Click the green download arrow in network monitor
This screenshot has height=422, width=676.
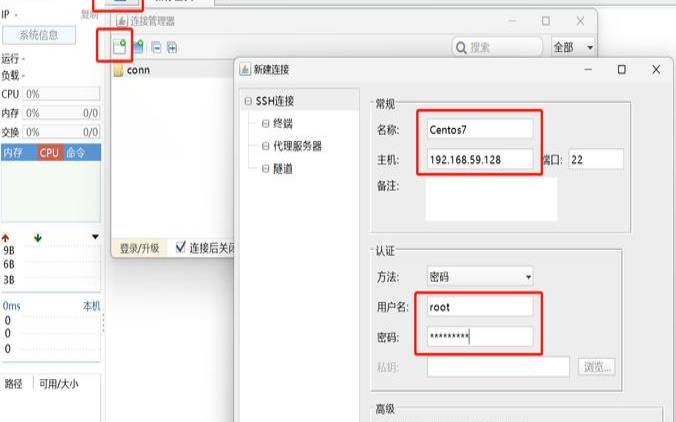38,238
